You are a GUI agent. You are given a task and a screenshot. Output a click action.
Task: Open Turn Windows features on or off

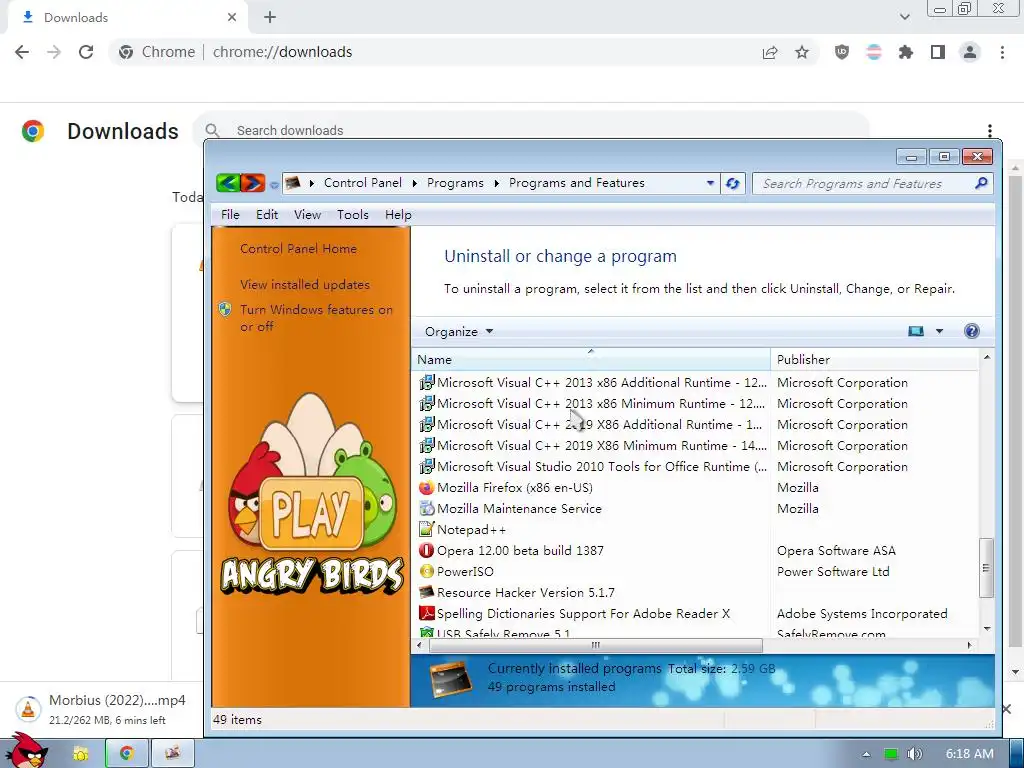[316, 318]
